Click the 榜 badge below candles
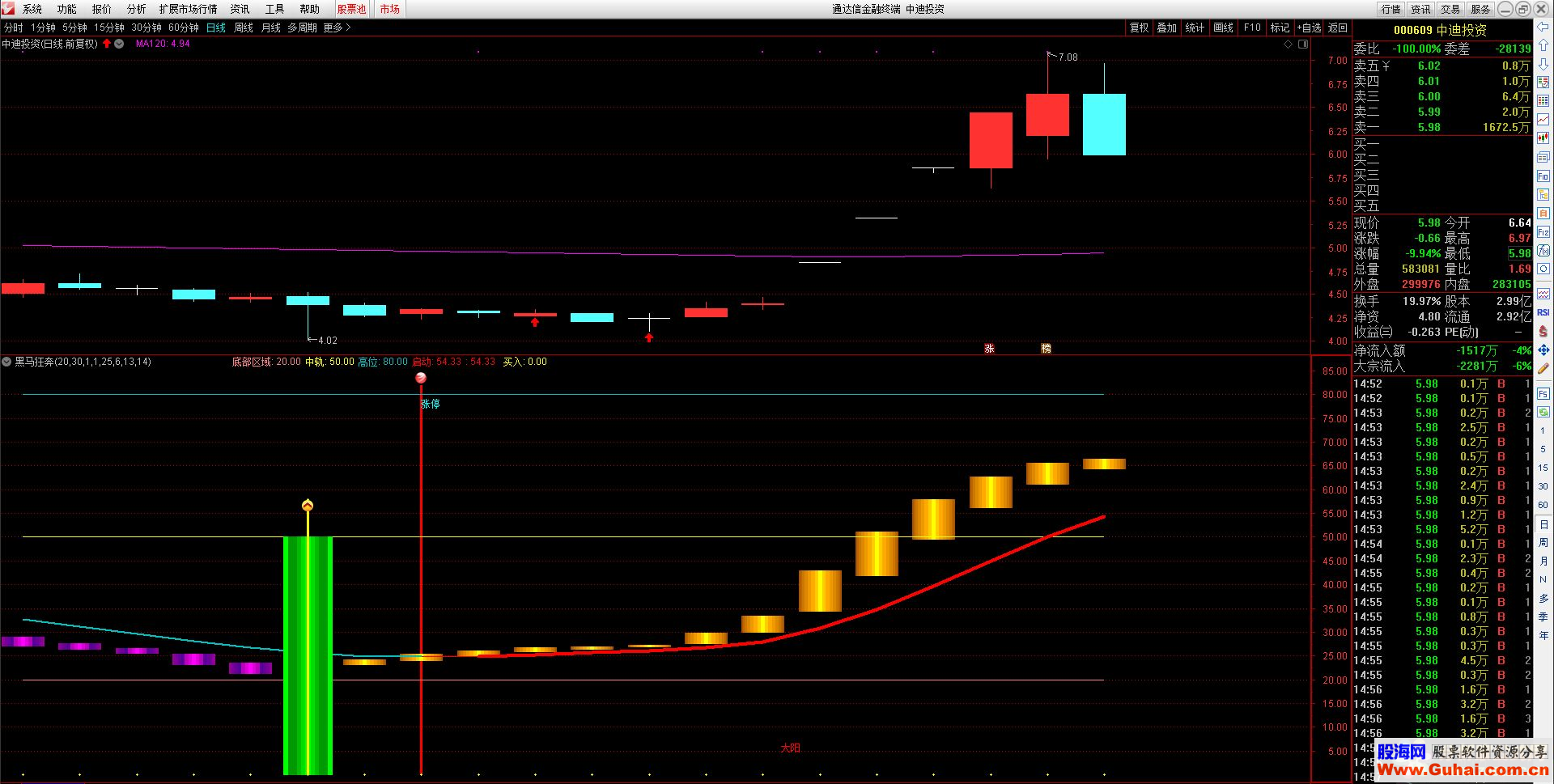Screen dimensions: 1554x784 point(1046,349)
